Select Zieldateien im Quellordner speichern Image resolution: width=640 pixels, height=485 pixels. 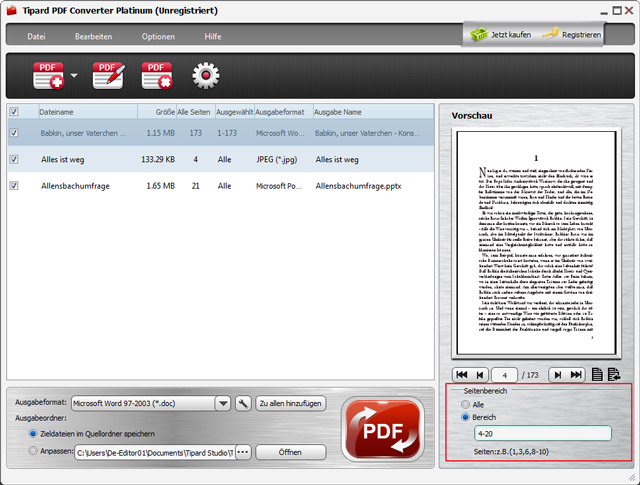(33, 434)
